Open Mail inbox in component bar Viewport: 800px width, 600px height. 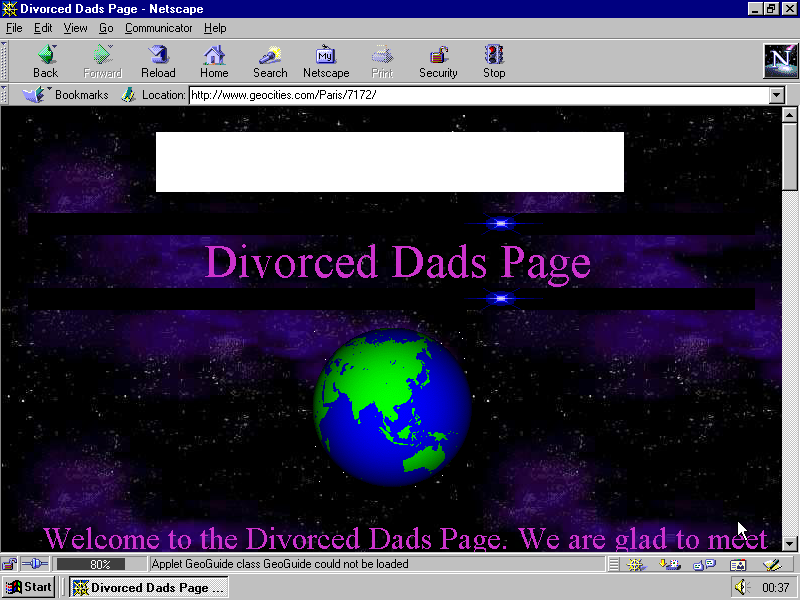tap(670, 565)
